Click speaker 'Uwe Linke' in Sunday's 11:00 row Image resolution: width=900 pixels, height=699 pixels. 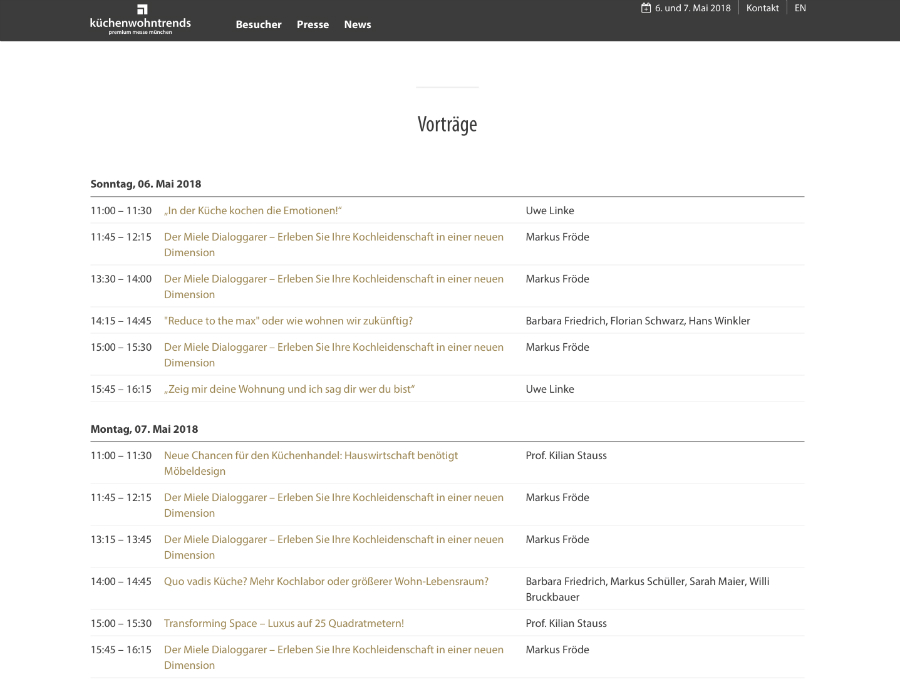[550, 211]
